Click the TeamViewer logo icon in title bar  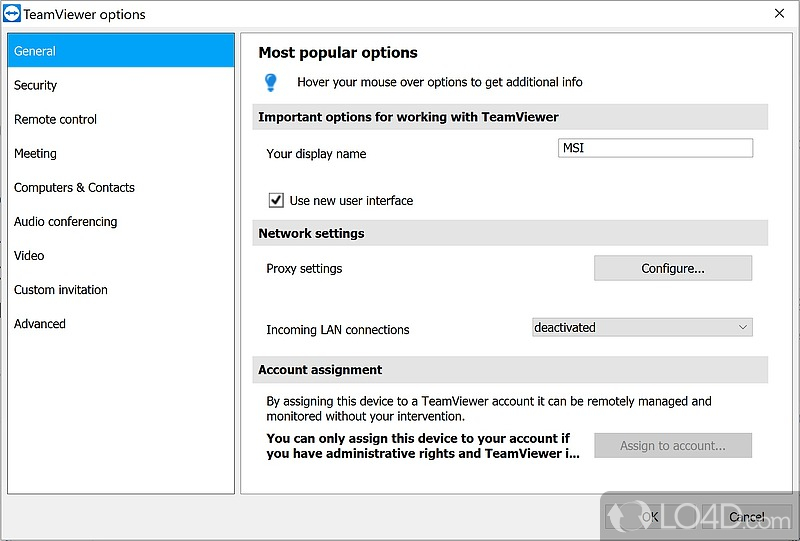[12, 14]
